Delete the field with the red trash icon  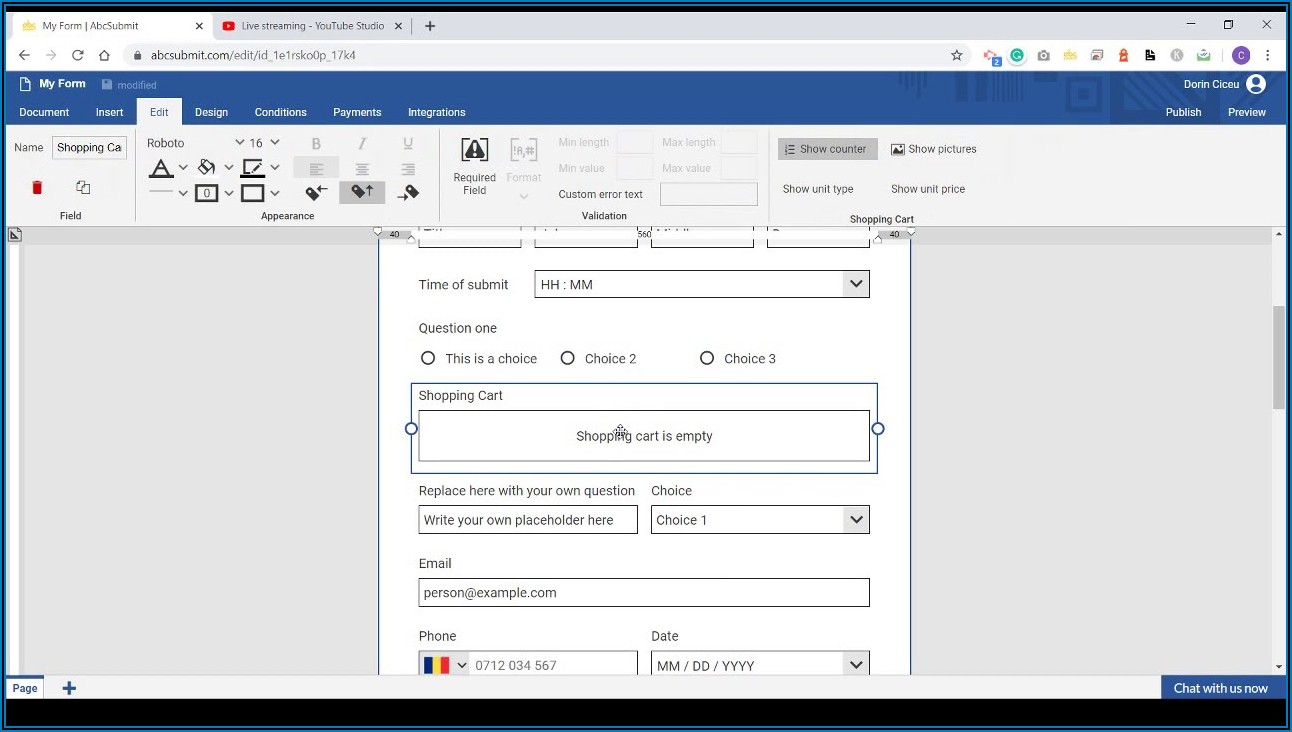pos(37,187)
